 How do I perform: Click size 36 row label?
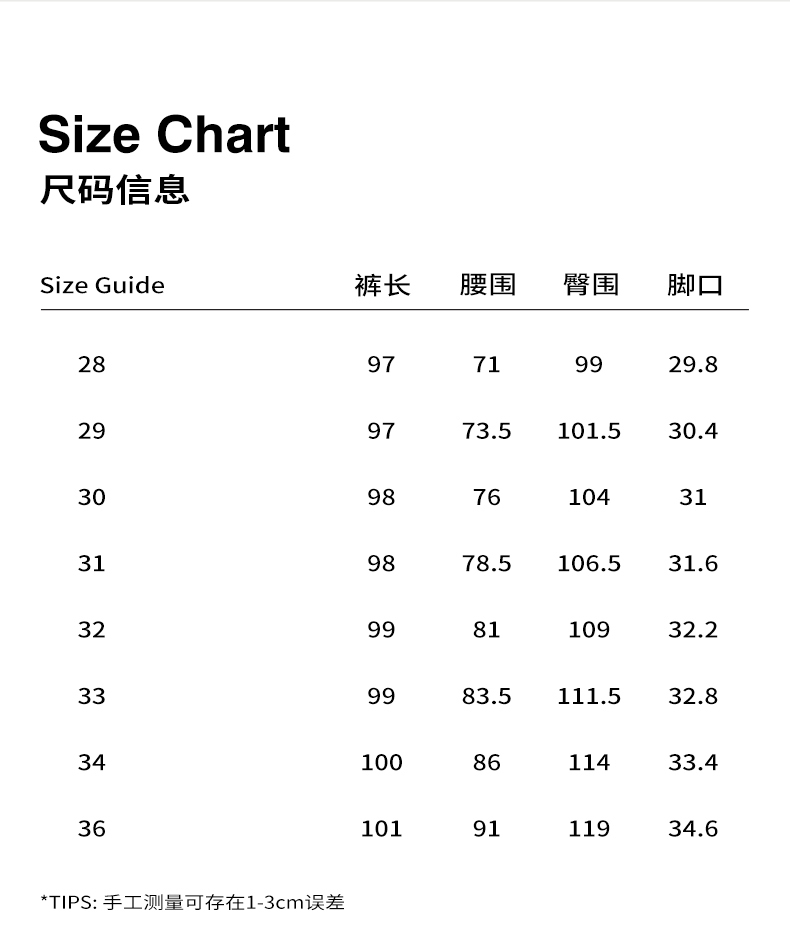pyautogui.click(x=91, y=829)
